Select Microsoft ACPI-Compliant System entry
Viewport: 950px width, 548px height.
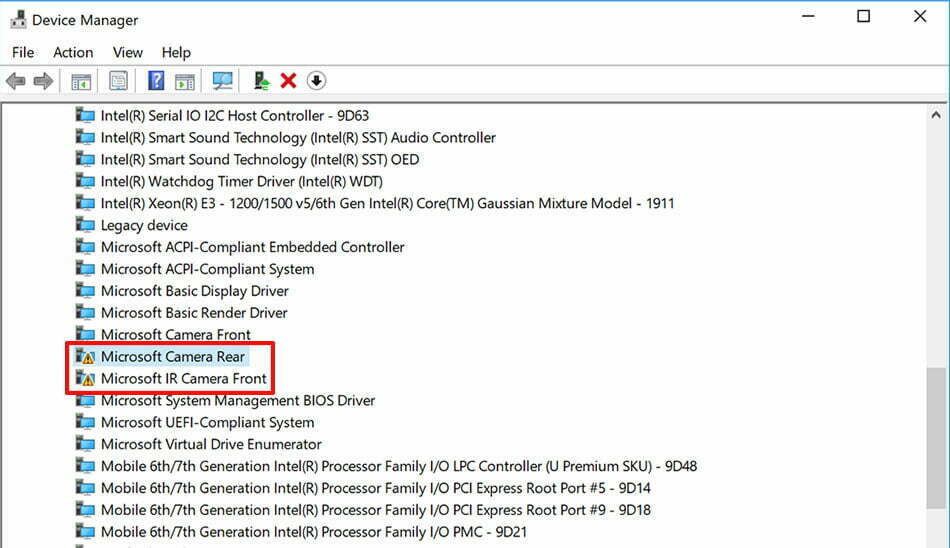coord(207,269)
